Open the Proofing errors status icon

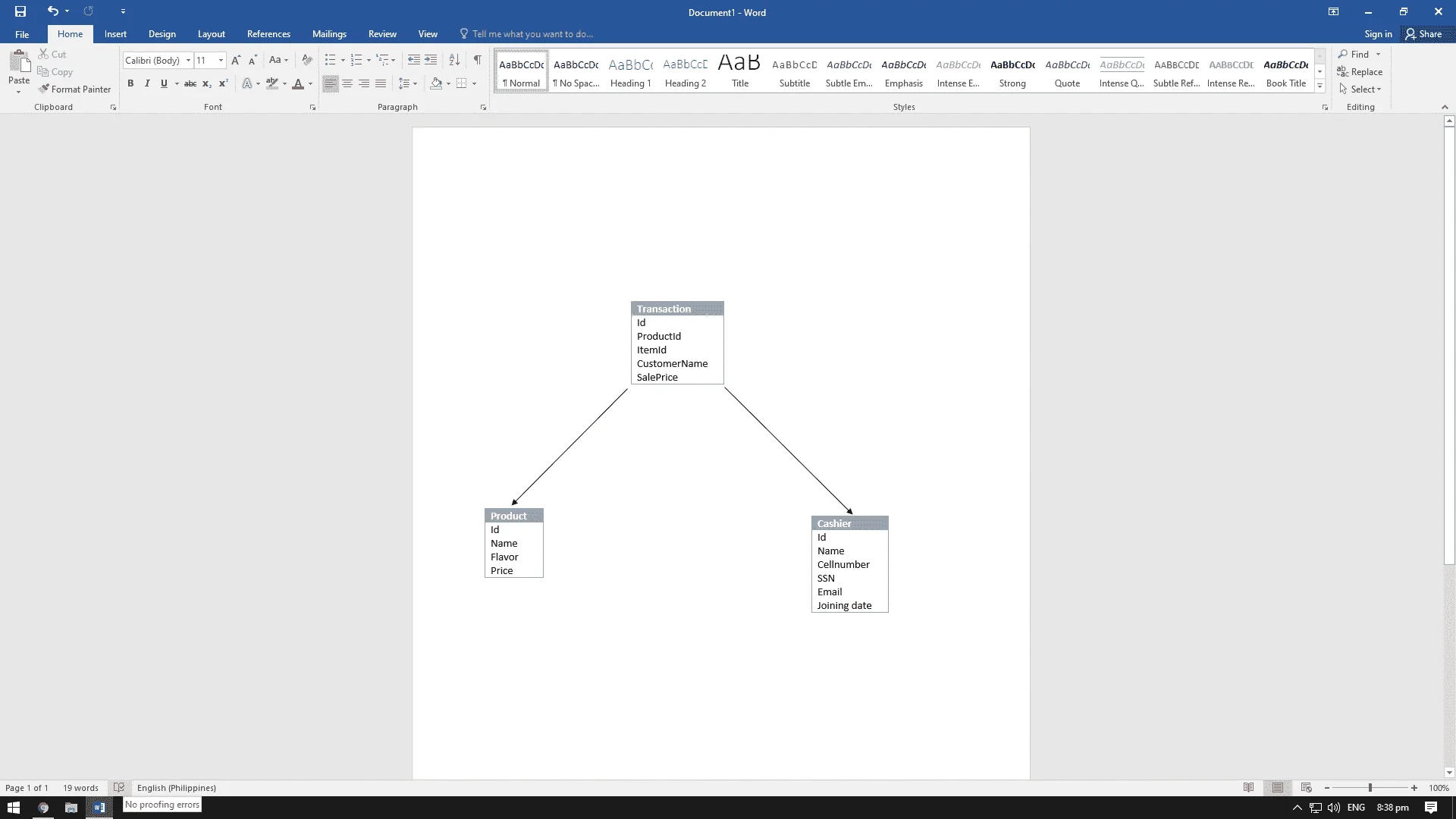coord(119,788)
